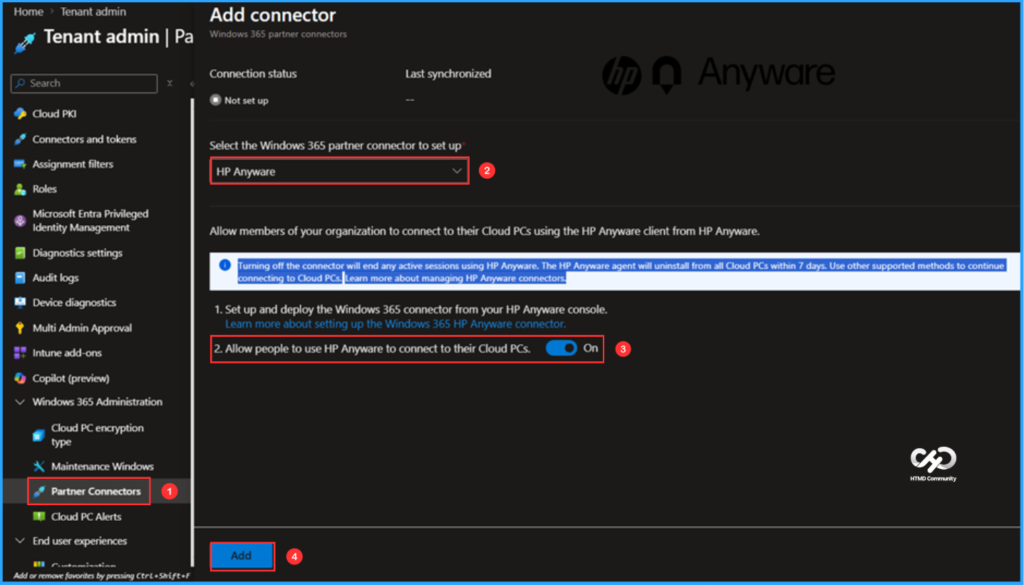Open the partner connector dropdown showing HP Anyware

pos(338,170)
